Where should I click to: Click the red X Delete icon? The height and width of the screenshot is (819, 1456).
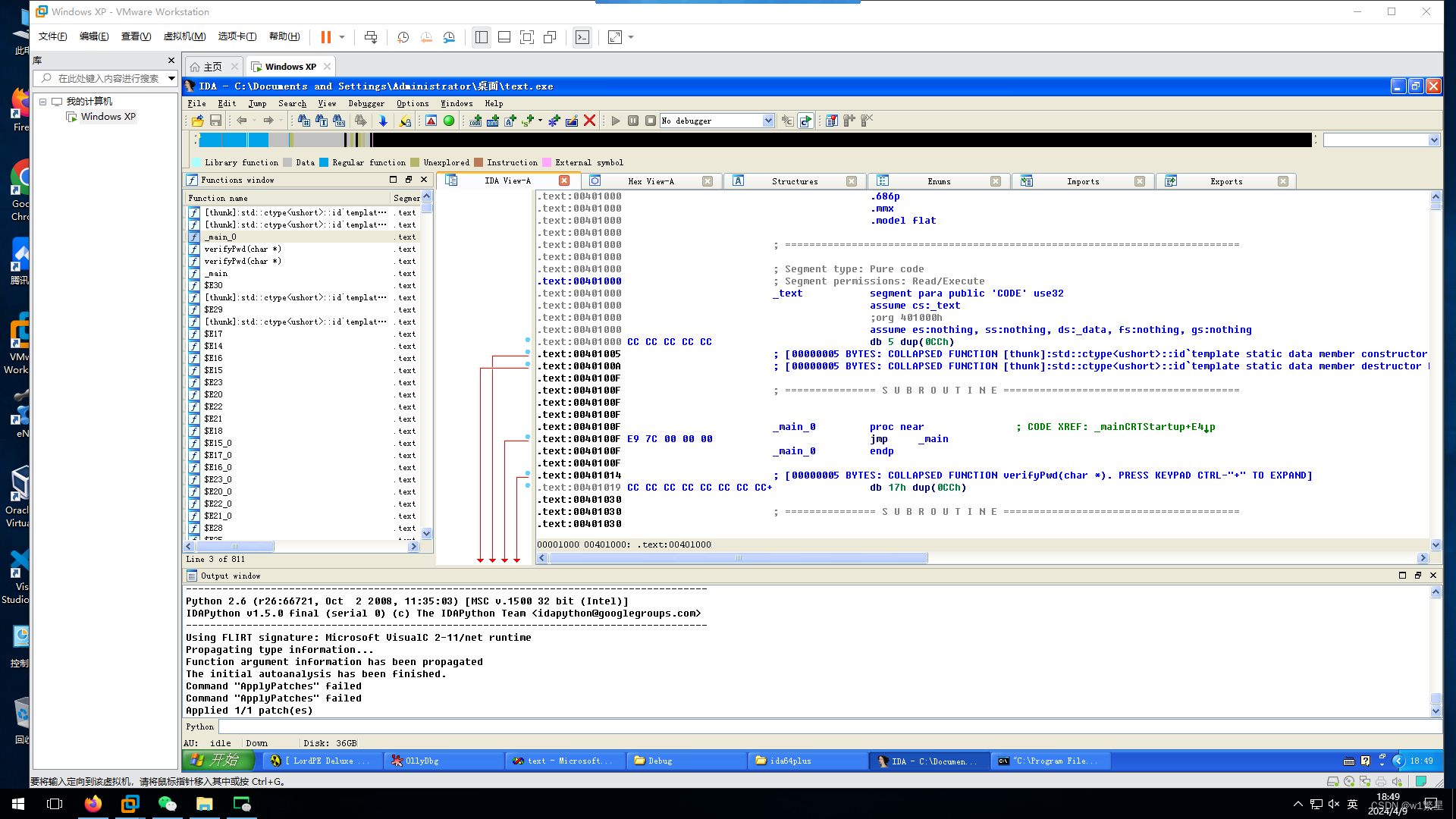pos(589,121)
